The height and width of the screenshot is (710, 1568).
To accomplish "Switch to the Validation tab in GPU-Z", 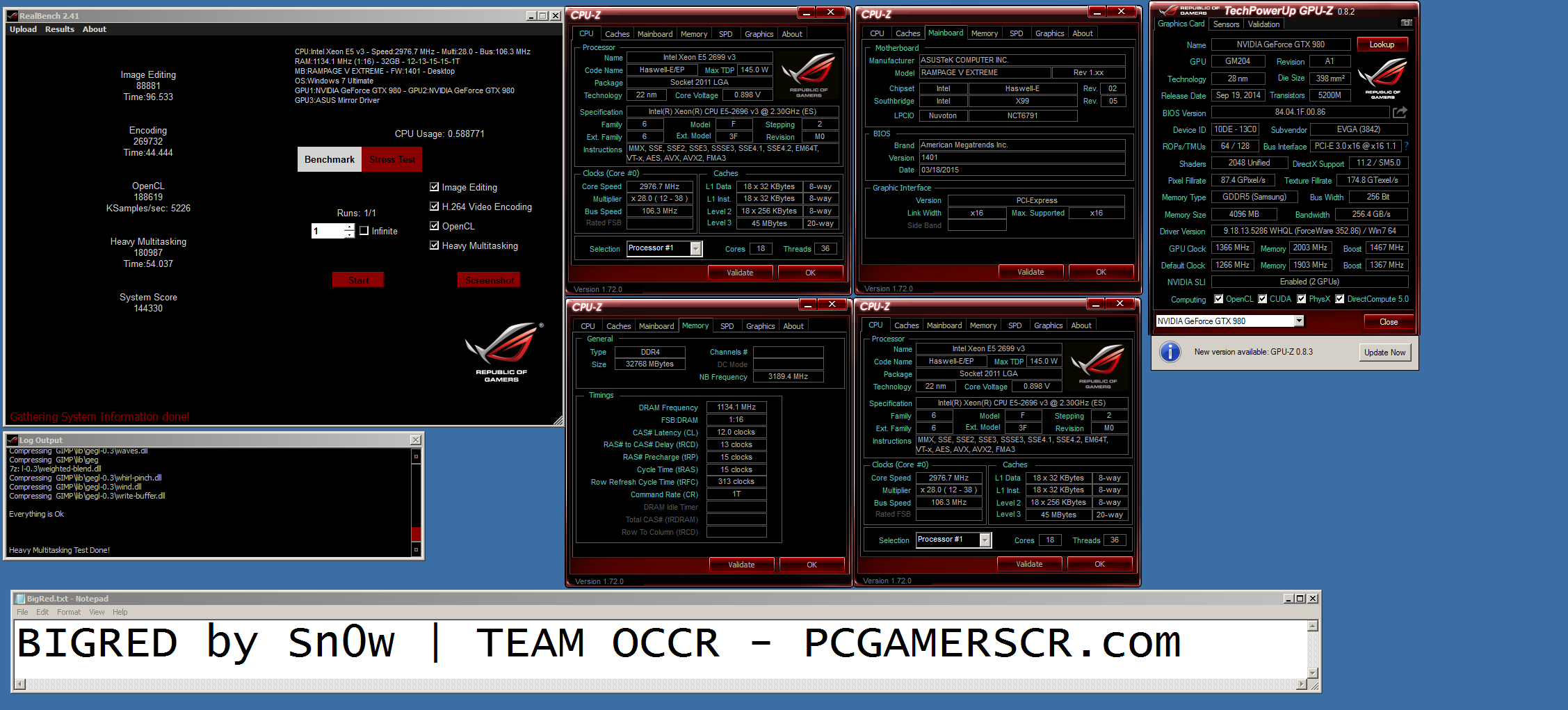I will point(1263,24).
